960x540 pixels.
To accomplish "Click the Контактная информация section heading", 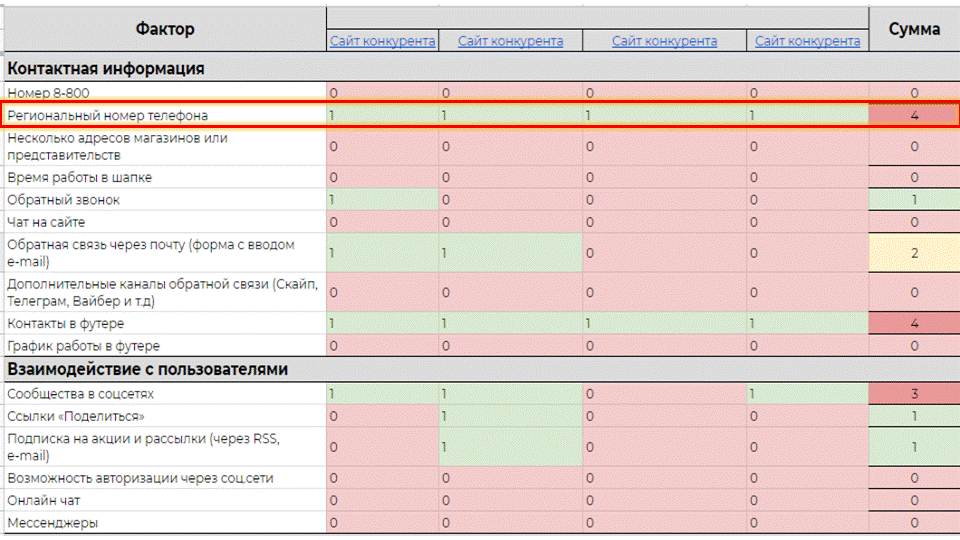I will (106, 69).
